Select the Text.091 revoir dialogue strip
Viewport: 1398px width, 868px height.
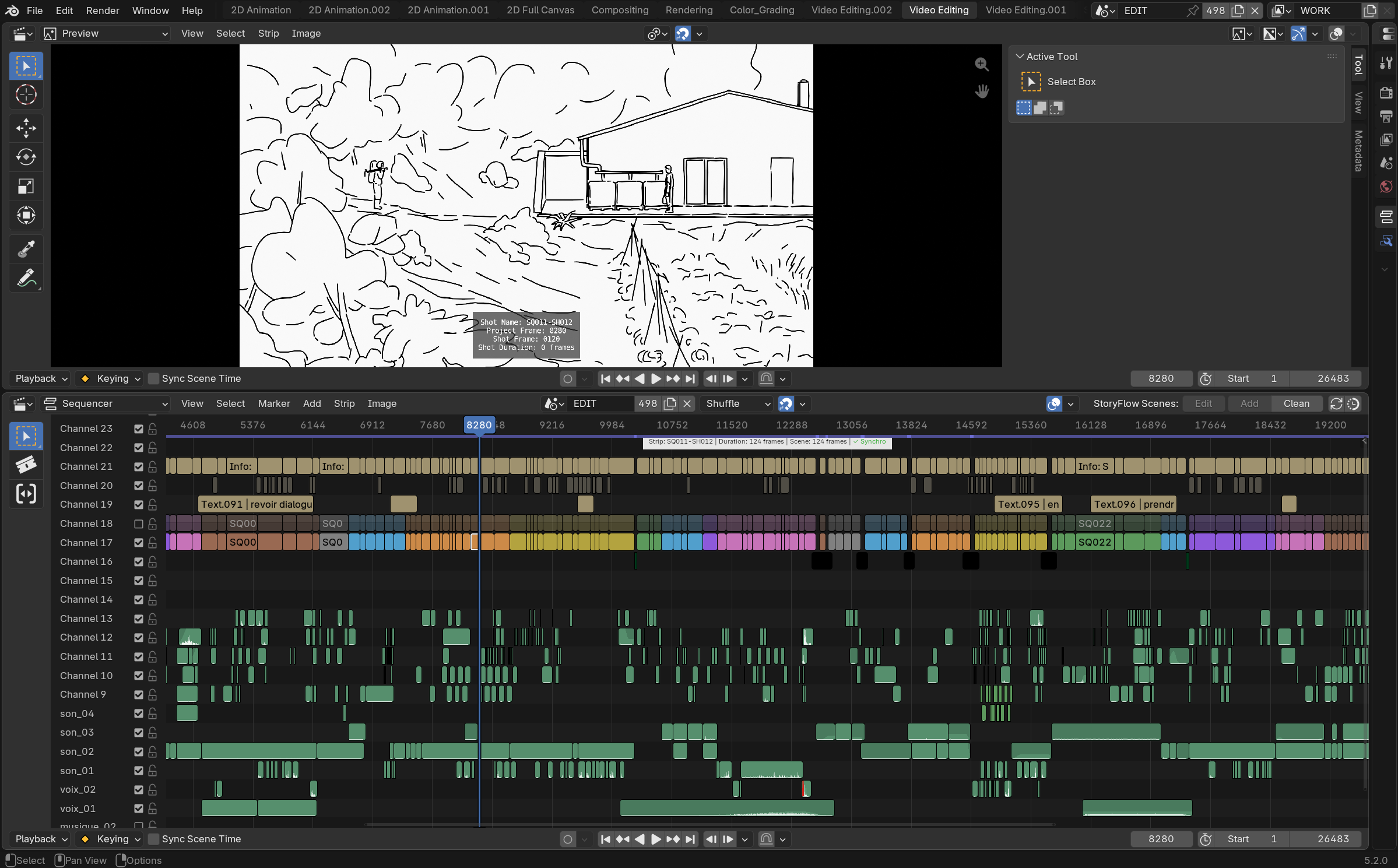(256, 505)
